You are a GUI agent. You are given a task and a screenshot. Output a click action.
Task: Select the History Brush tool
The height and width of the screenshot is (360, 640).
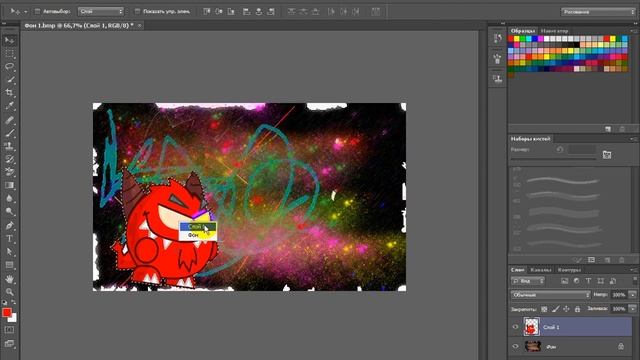pos(9,159)
